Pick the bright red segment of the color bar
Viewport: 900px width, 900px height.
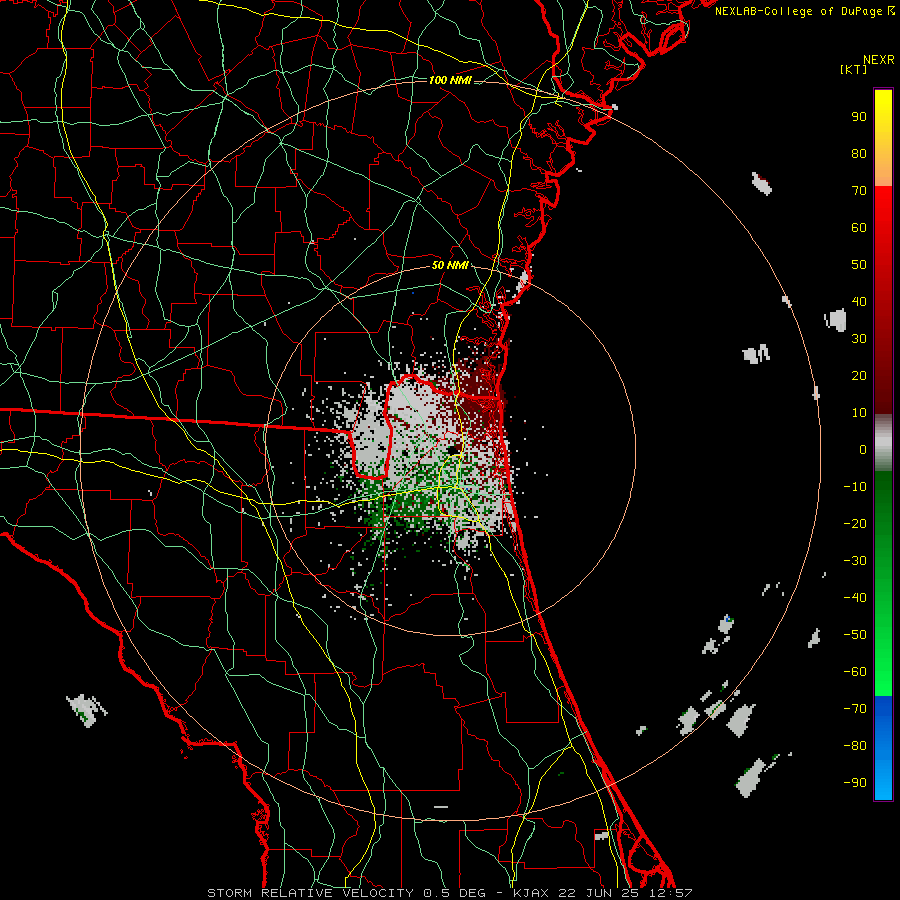point(883,210)
